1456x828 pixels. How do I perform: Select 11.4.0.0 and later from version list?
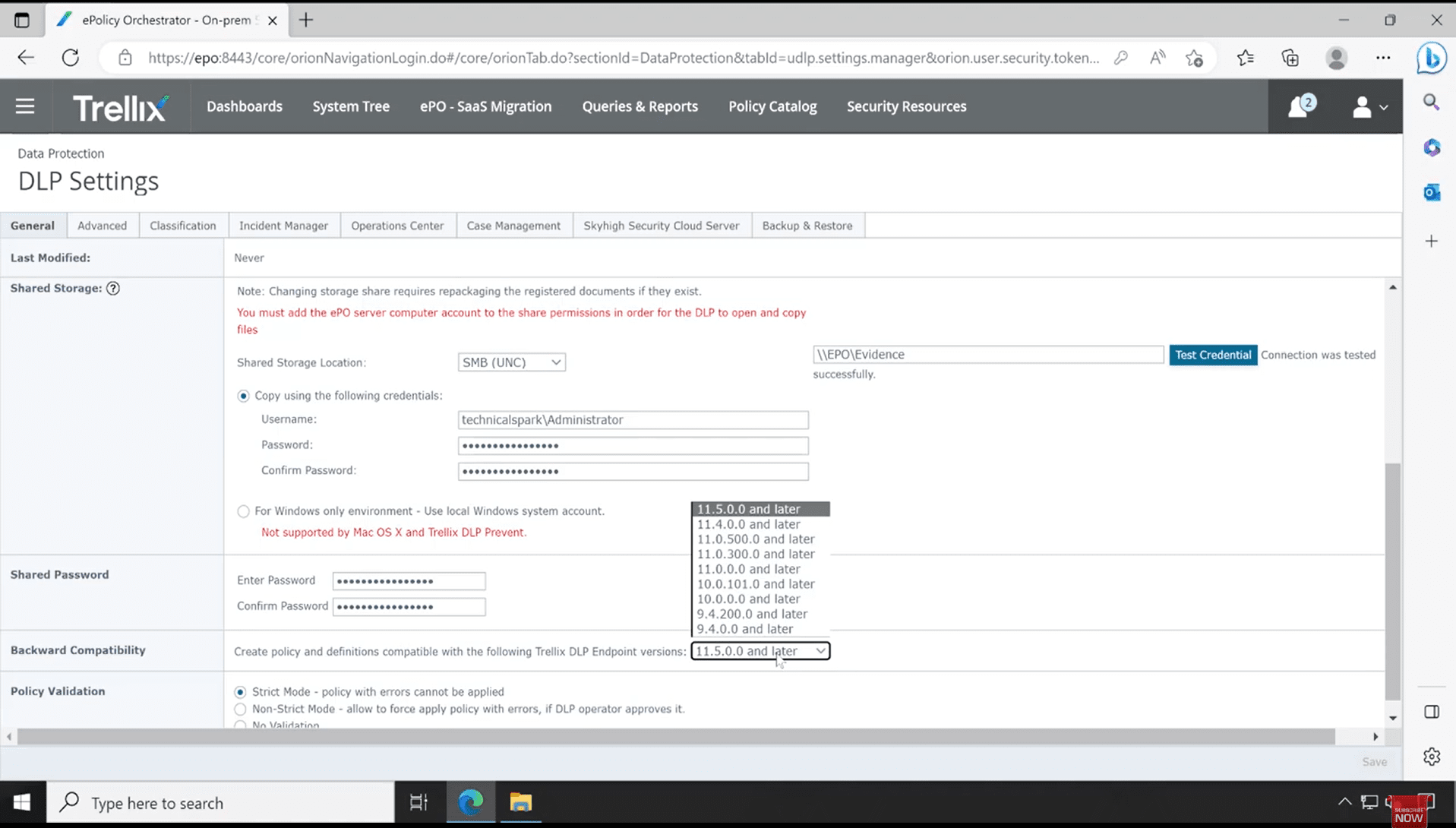748,523
